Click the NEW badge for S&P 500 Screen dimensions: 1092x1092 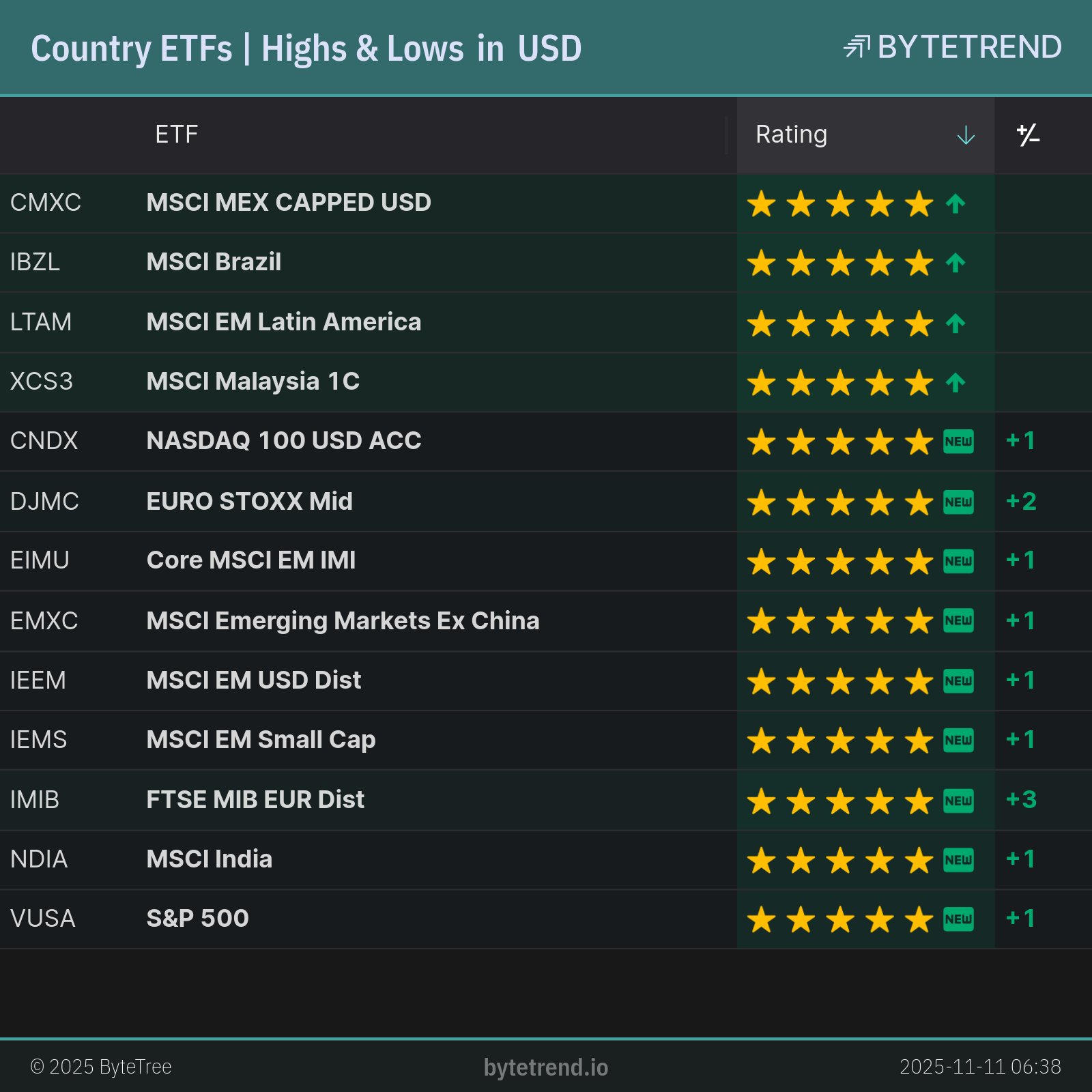click(958, 919)
